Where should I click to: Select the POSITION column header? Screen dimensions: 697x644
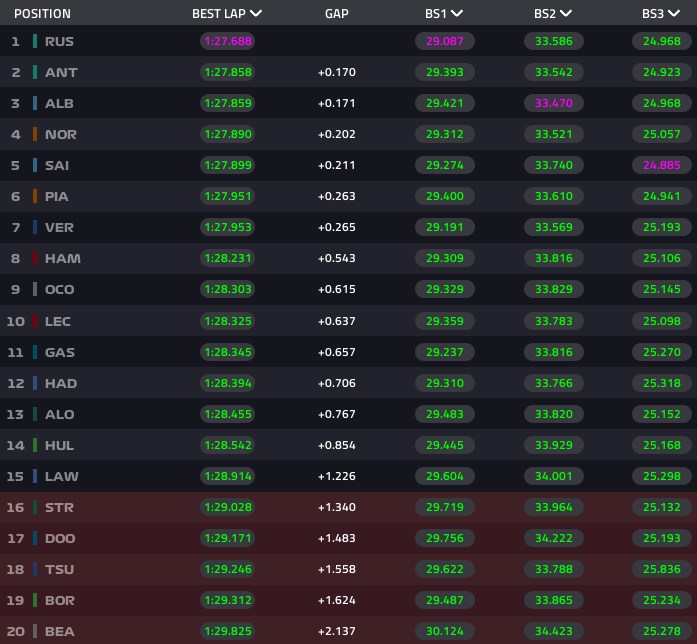[42, 14]
